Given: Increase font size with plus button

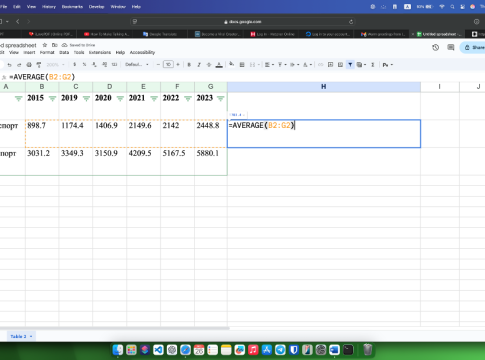Looking at the screenshot, I should (x=178, y=65).
